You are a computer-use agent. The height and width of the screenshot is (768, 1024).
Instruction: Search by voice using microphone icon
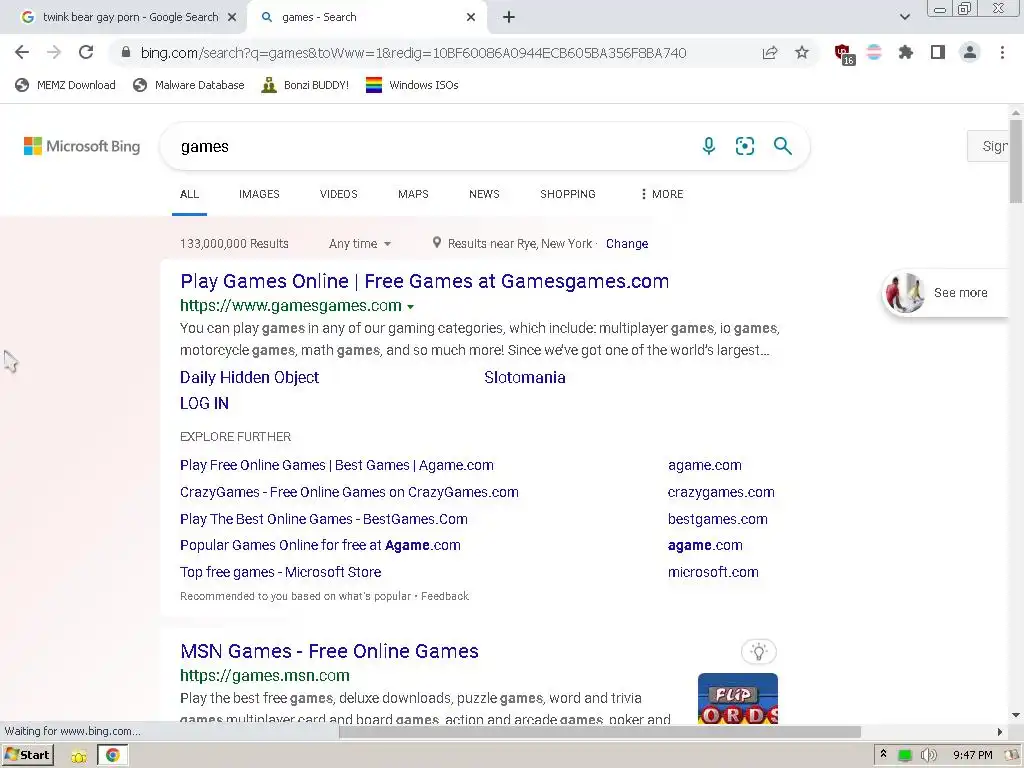(709, 146)
